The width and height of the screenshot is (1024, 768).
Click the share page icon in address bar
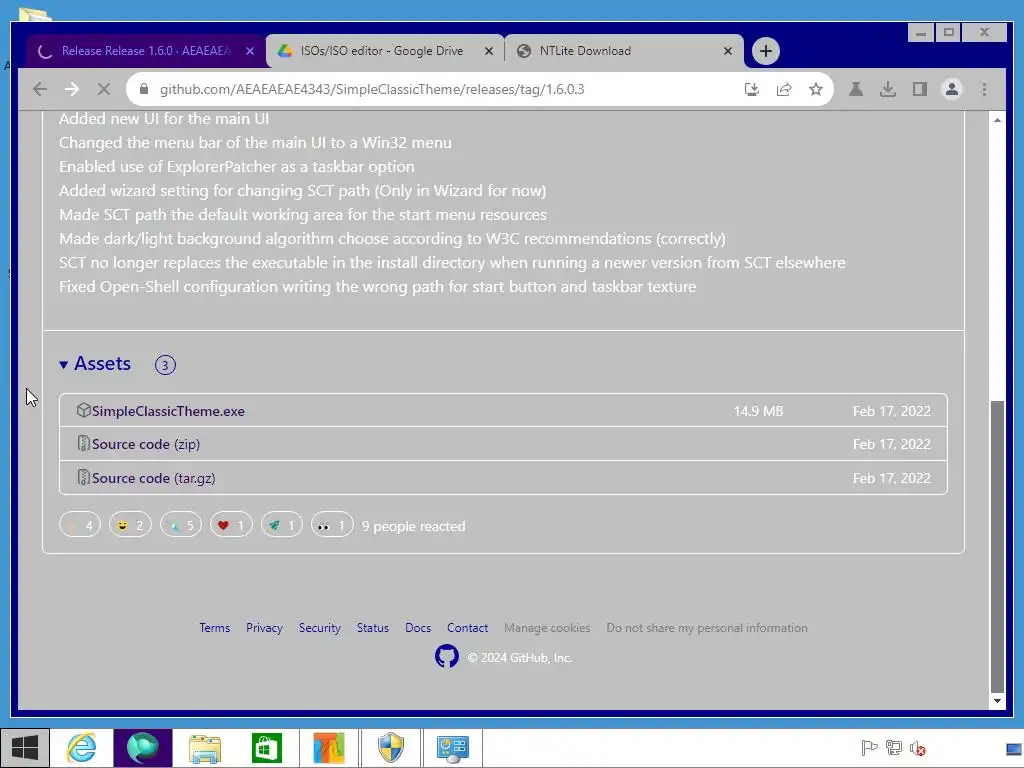[x=784, y=89]
